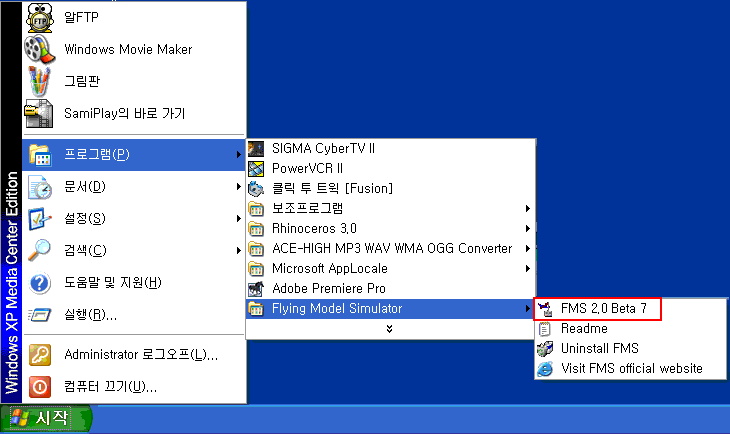Click the Microsoft AppLocale label
Screen dimensions: 730x434
330,269
